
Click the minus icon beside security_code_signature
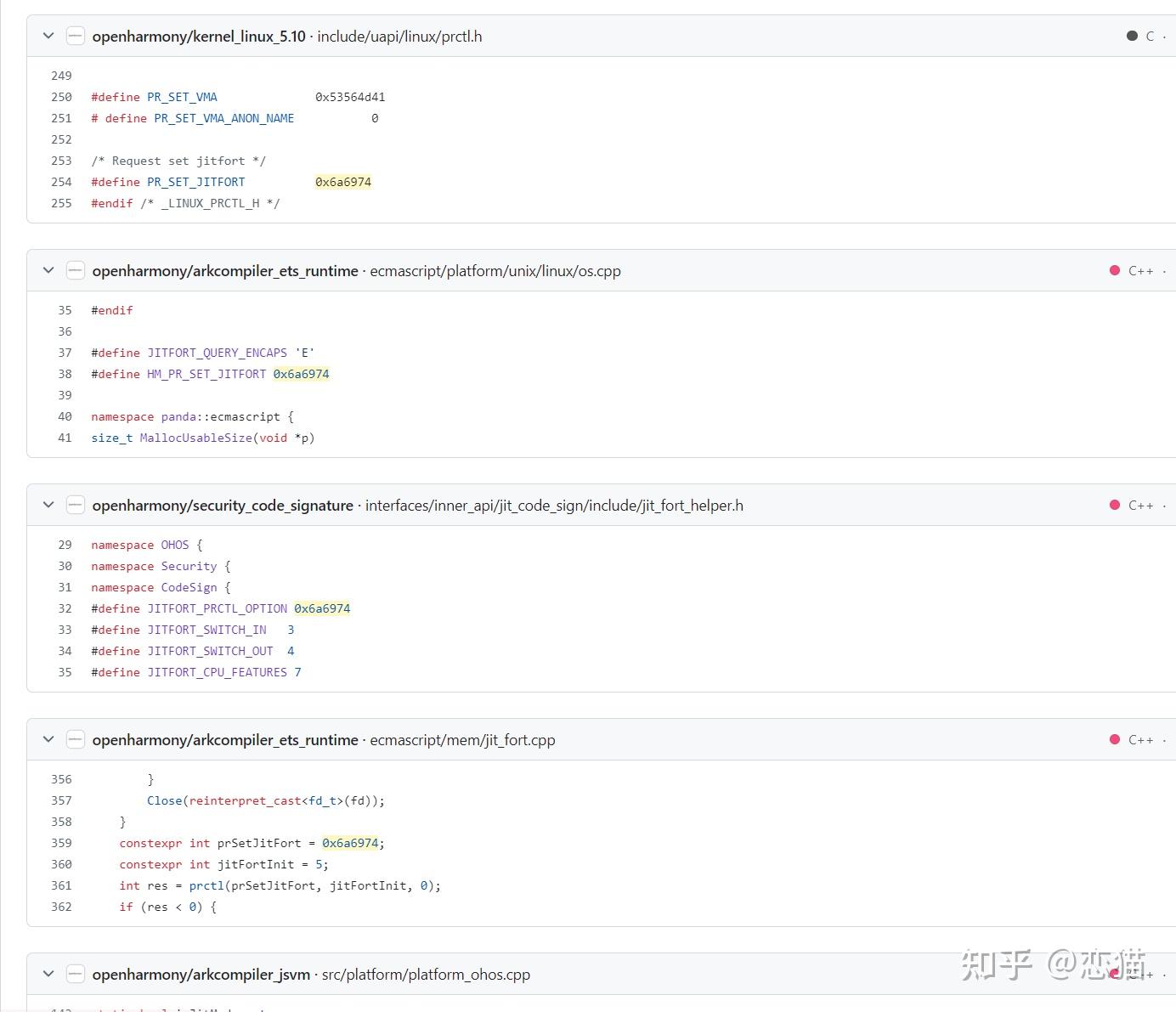click(x=76, y=504)
